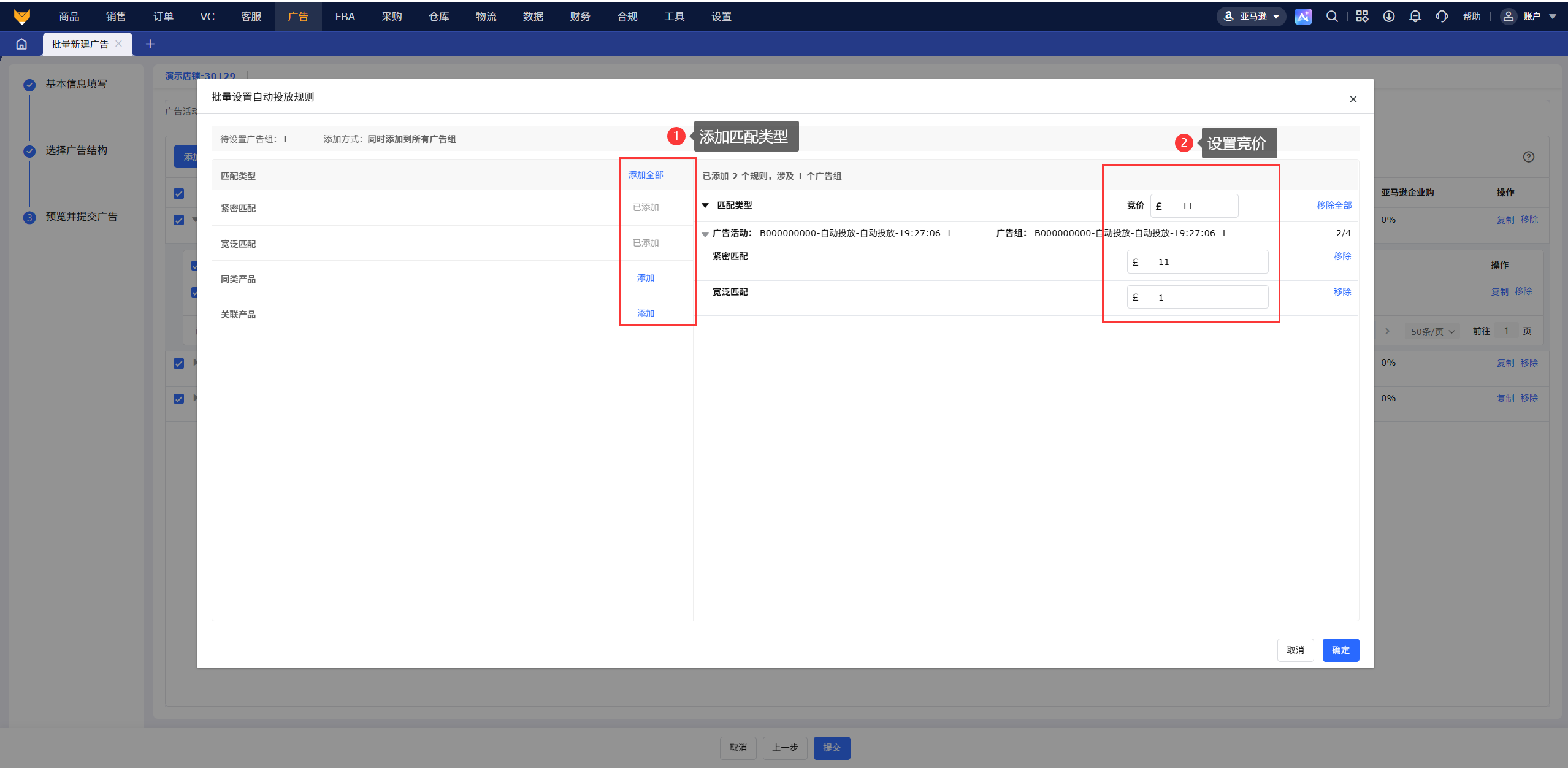Screen dimensions: 1568x768
Task: Add a new tab with plus icon
Action: tap(150, 44)
